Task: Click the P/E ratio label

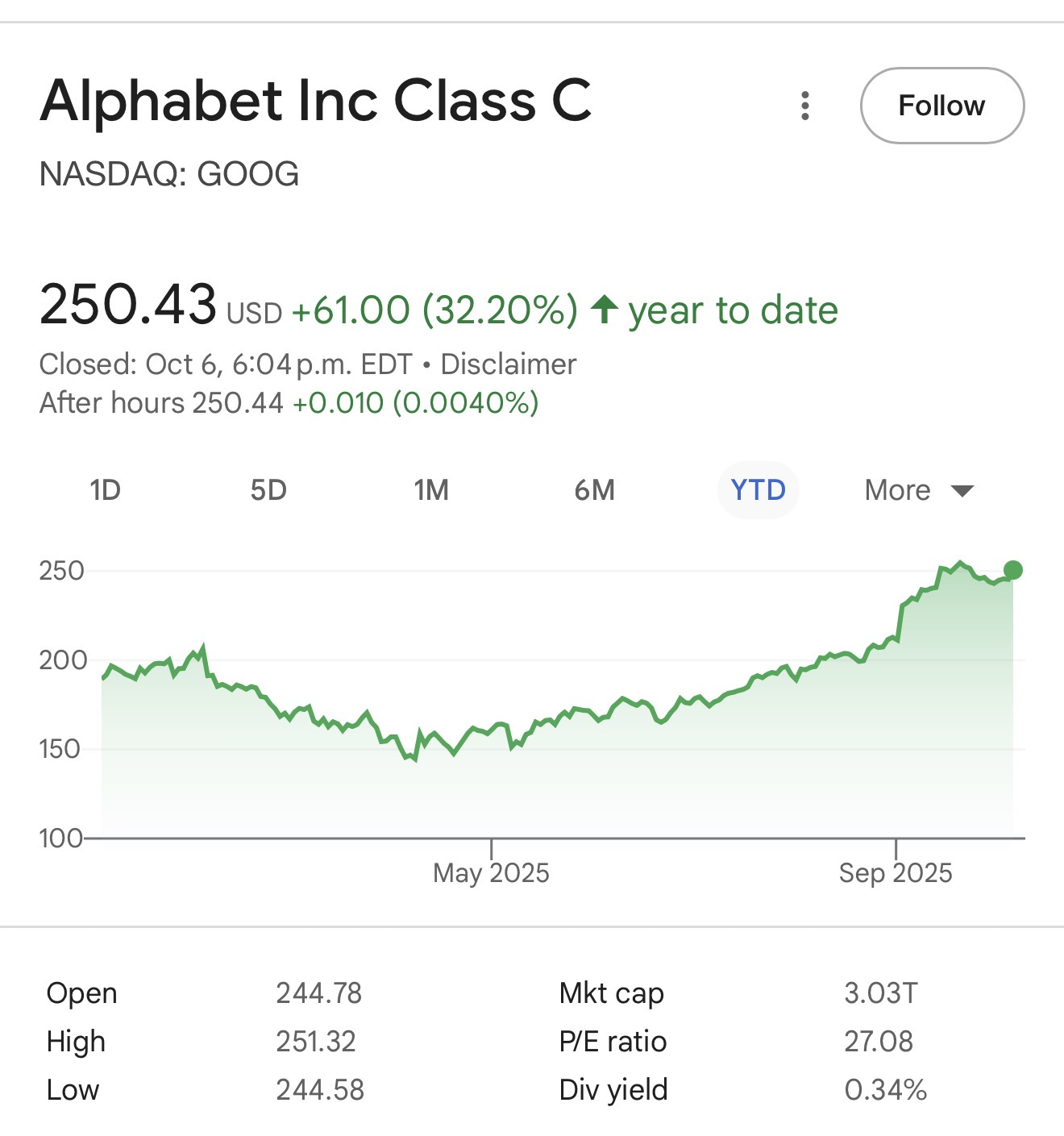Action: coord(613,1042)
